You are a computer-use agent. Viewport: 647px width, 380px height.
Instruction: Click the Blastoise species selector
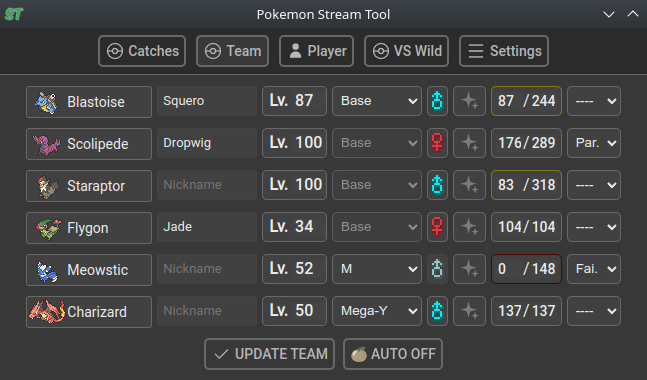(89, 102)
